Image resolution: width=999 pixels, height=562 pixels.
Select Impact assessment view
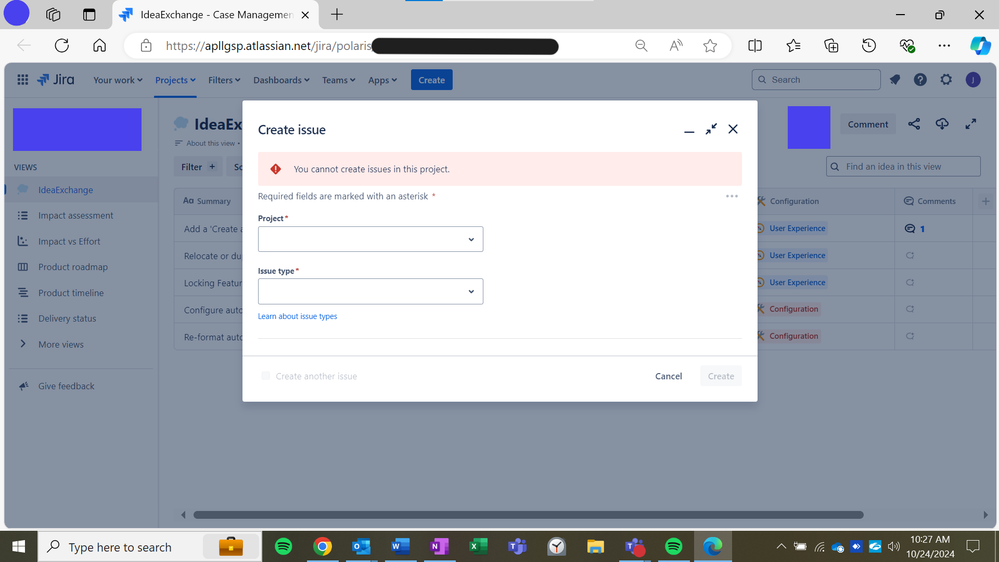click(x=76, y=215)
